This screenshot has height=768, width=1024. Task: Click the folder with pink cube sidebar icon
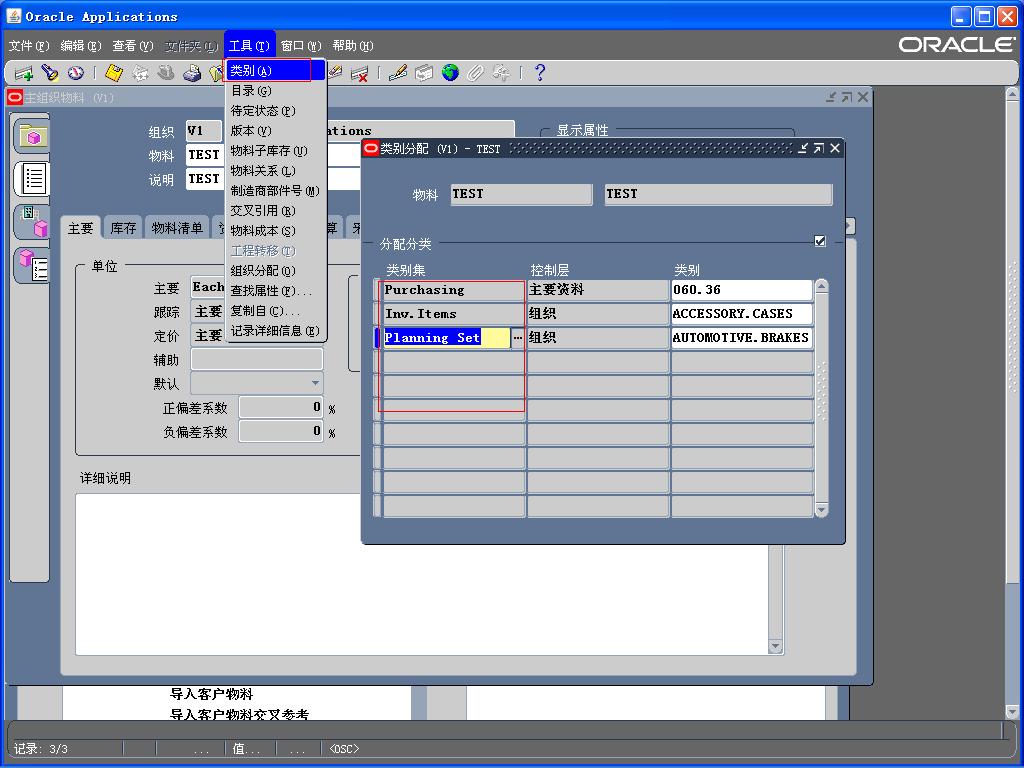[x=31, y=136]
